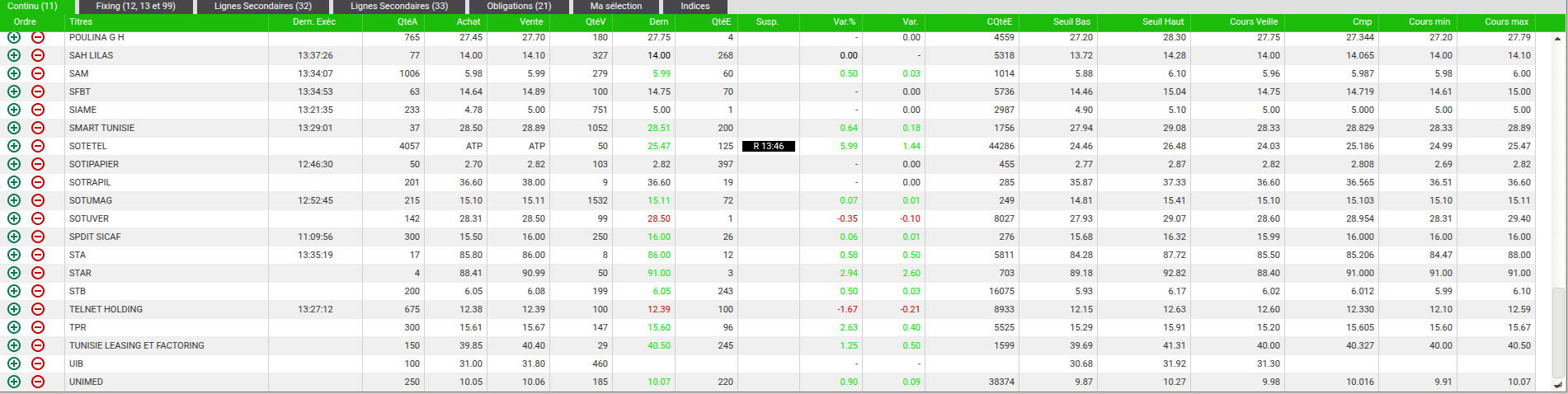The height and width of the screenshot is (394, 1568).
Task: Click the 12.39 last price of TELNET HOLDING
Action: [x=659, y=309]
